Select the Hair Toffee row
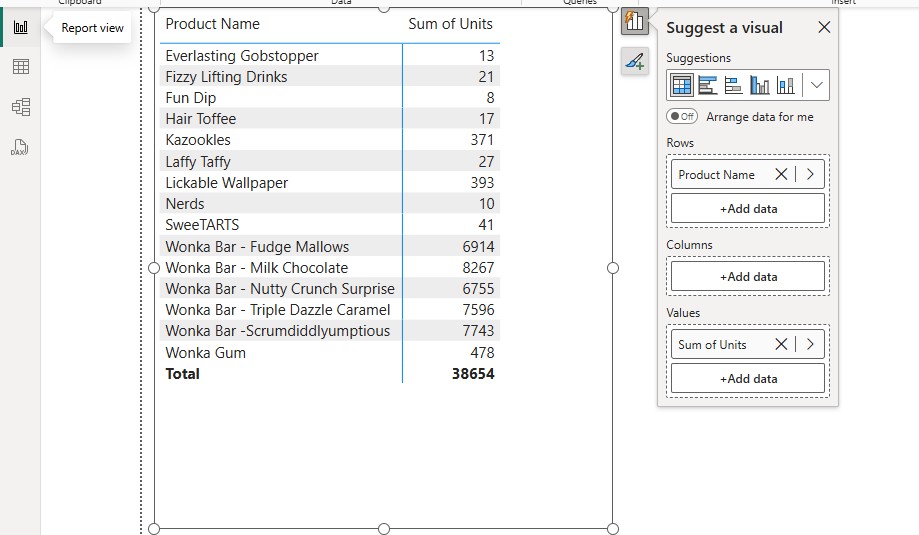The image size is (919, 535). click(x=330, y=119)
